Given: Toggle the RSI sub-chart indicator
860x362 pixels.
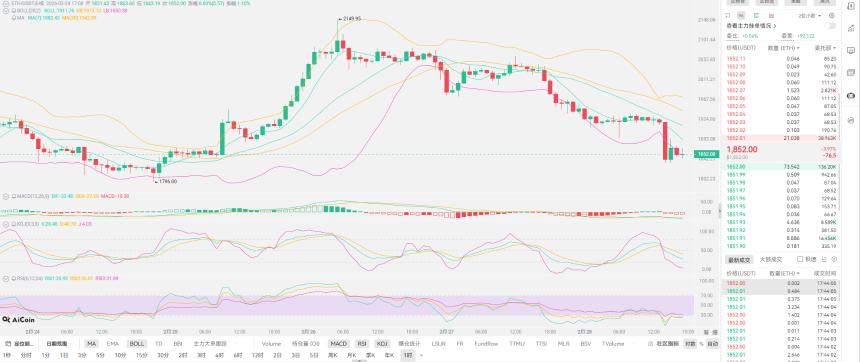Looking at the screenshot, I should click(x=362, y=344).
